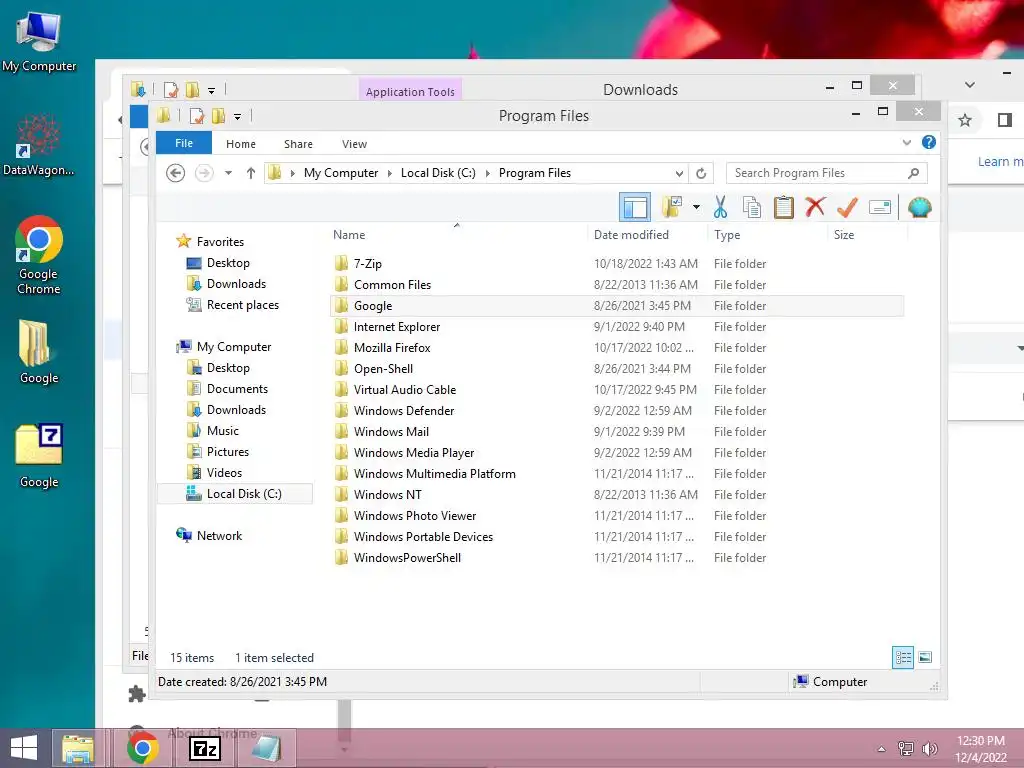Select Favorites in the navigation pane
Screen dimensions: 1024x768
[220, 242]
